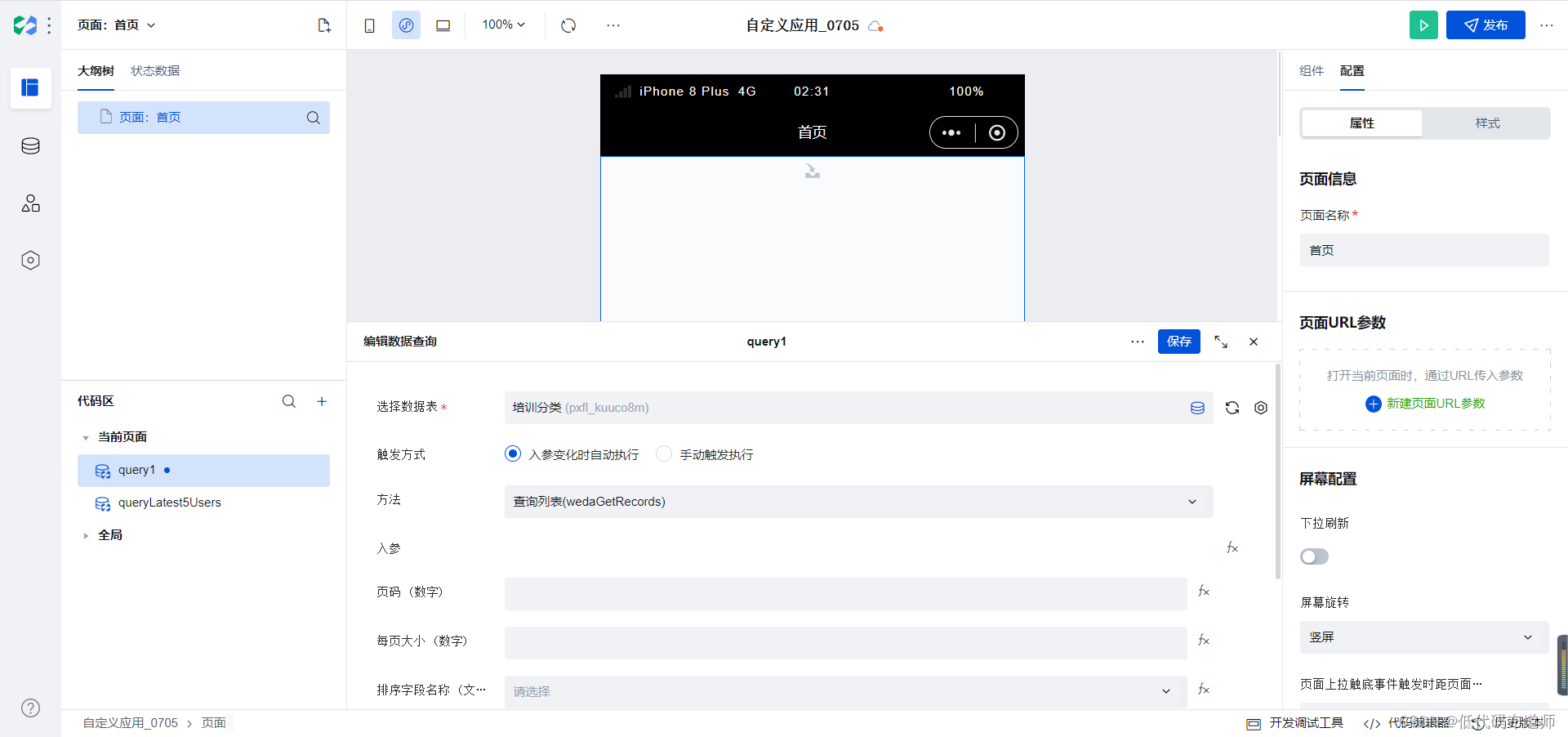Open the components shapes sidebar icon
This screenshot has width=1568, height=737.
(x=30, y=203)
